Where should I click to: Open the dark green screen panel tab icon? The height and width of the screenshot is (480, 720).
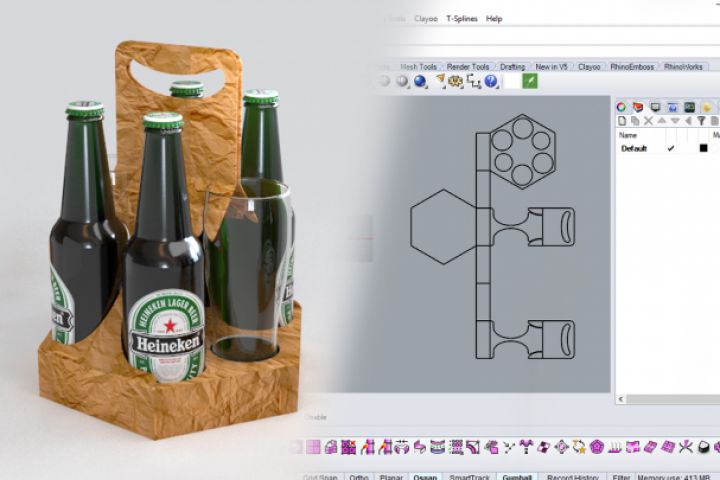point(689,107)
